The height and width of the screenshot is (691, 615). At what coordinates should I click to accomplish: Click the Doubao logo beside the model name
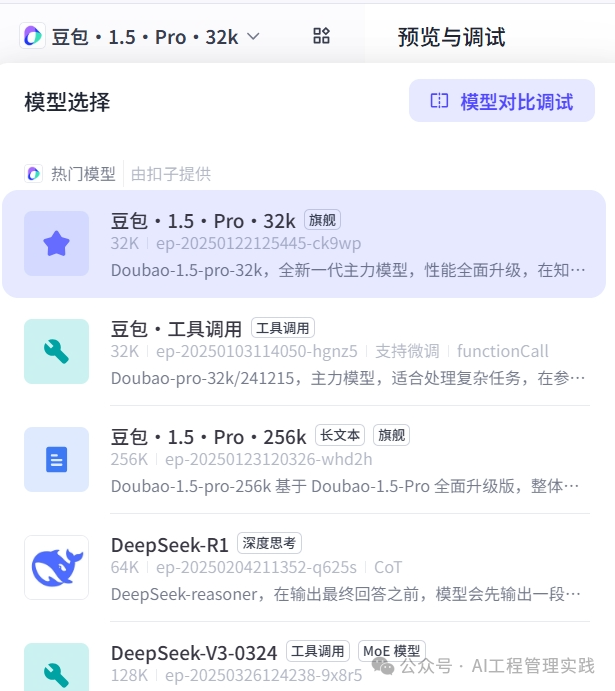coord(32,37)
